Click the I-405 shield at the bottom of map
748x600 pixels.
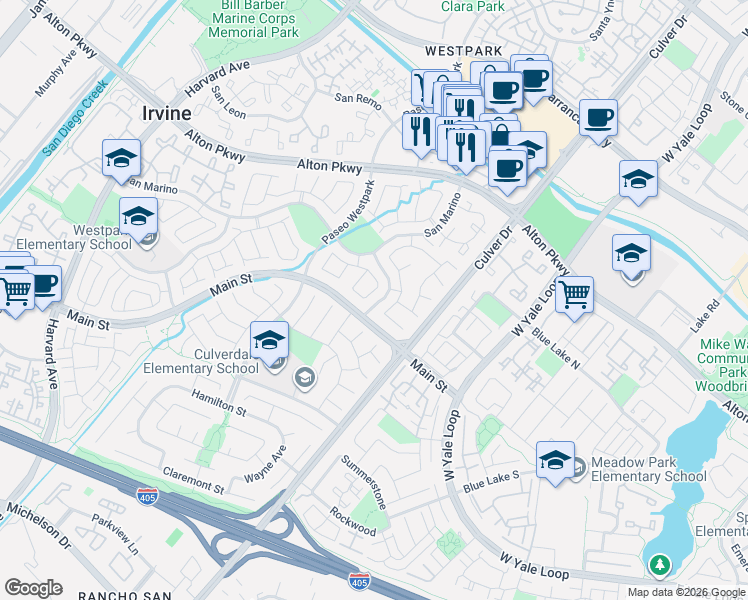click(359, 581)
